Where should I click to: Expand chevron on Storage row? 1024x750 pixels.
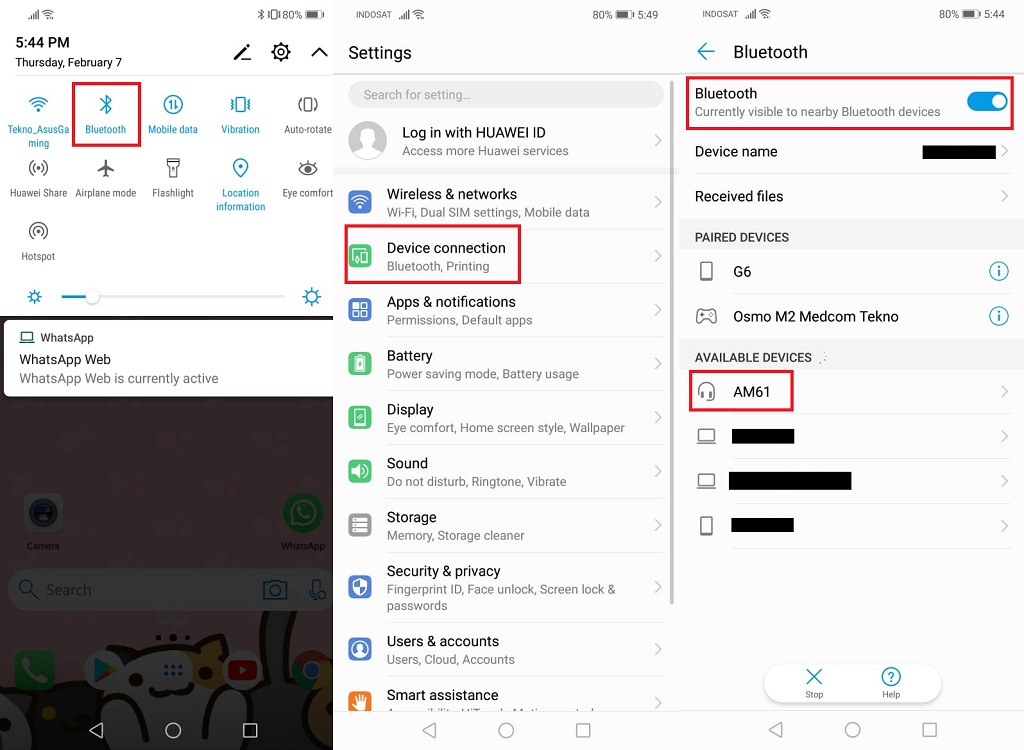tap(658, 525)
